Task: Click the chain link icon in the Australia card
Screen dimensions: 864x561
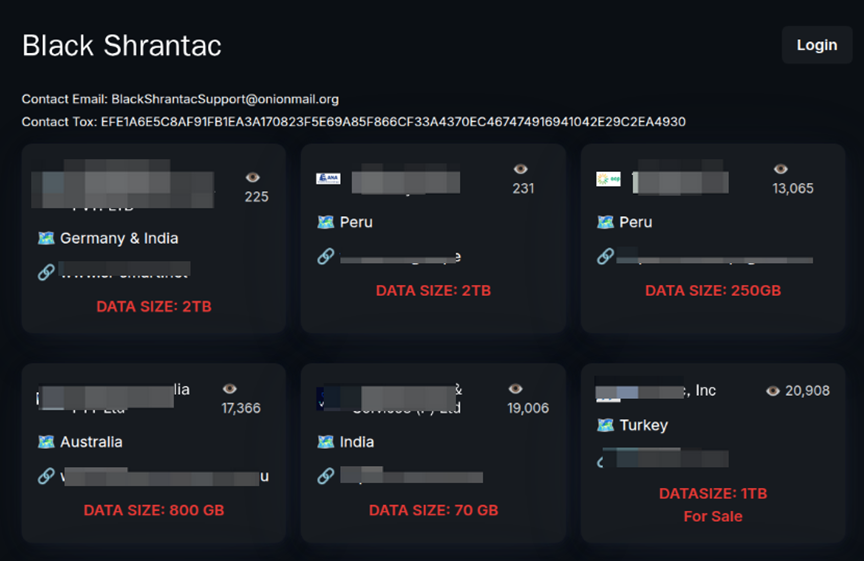Action: coord(46,476)
